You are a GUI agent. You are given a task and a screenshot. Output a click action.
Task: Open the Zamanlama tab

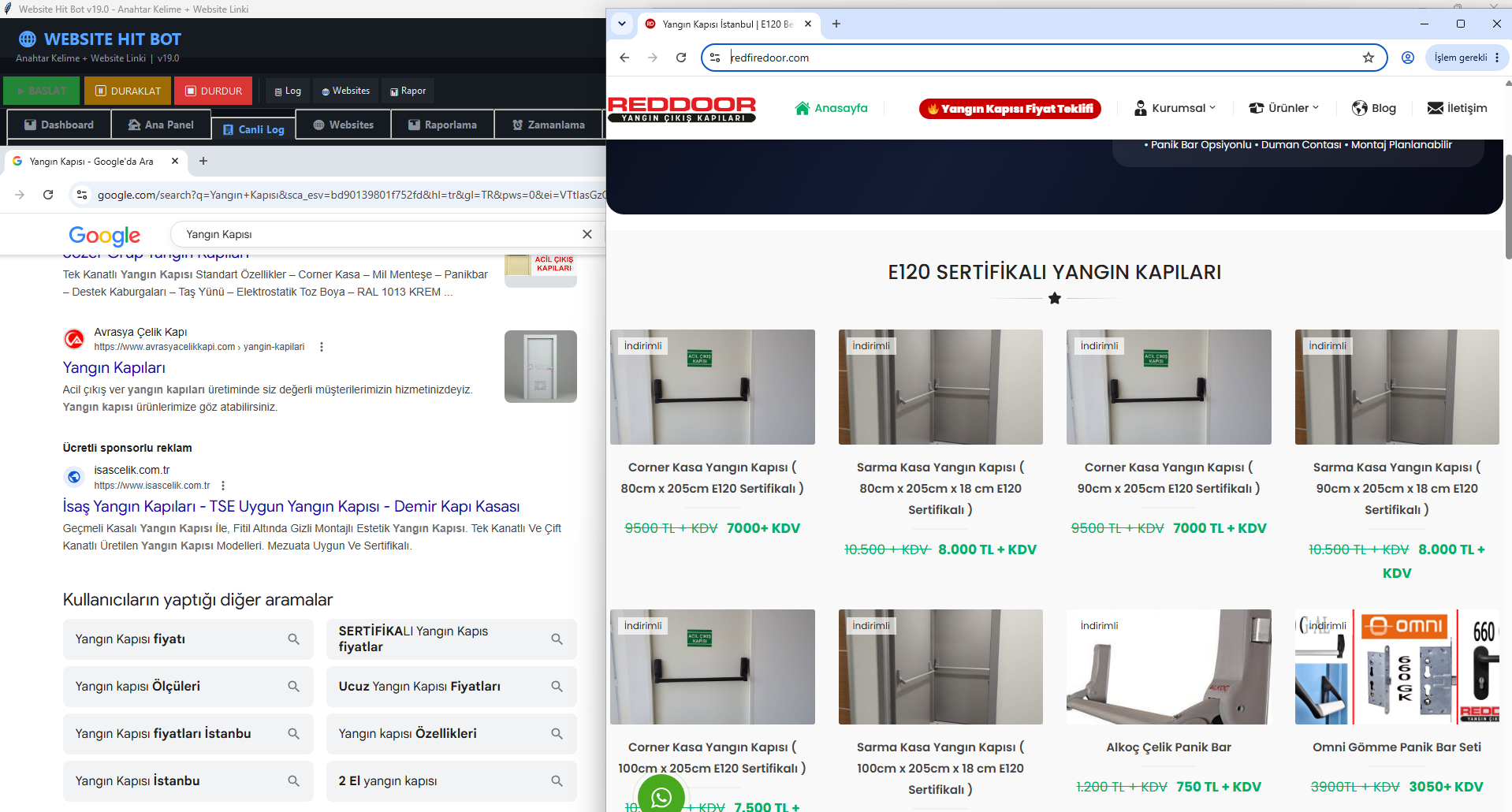click(x=549, y=125)
